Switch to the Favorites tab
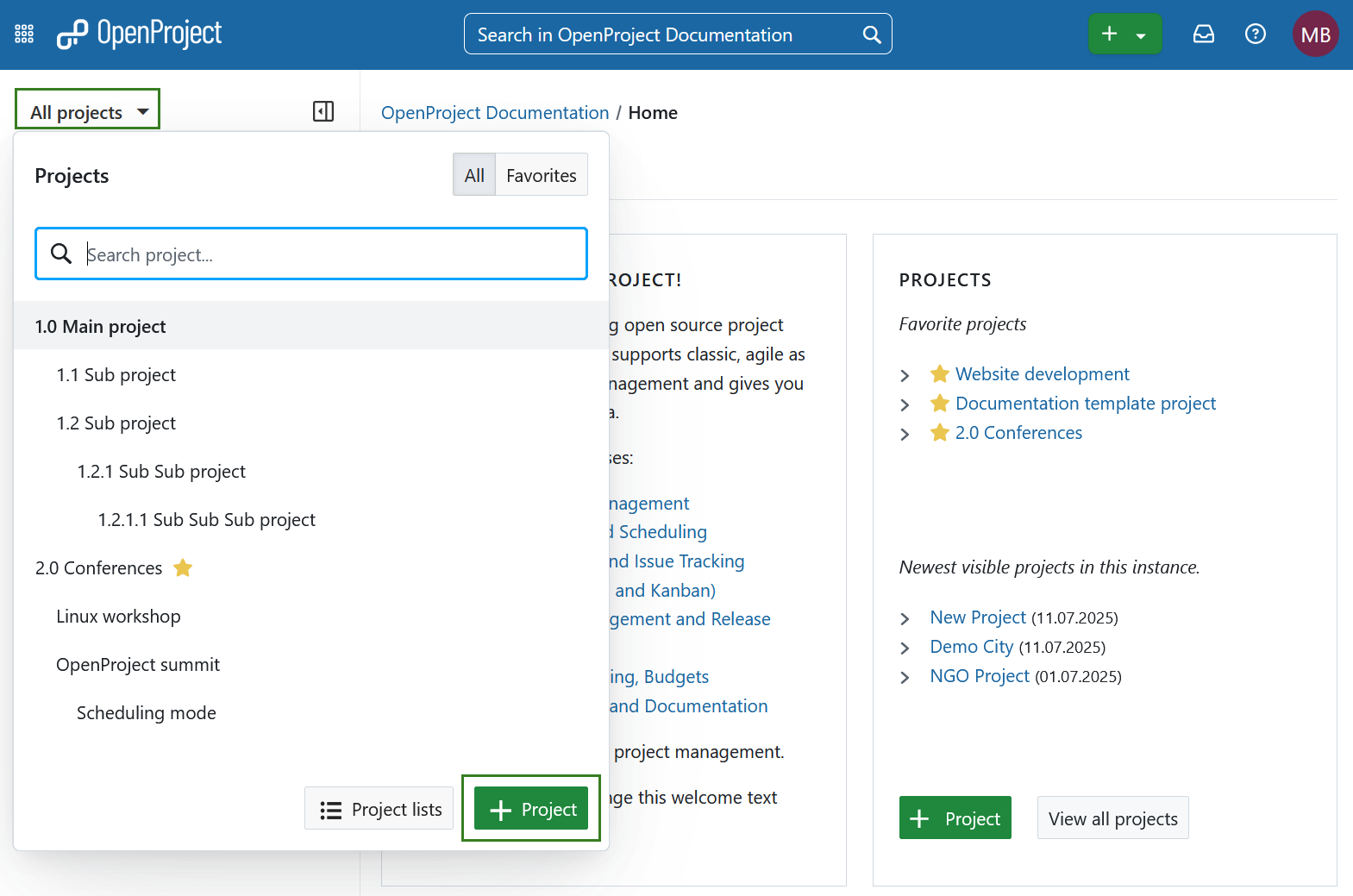 point(542,175)
